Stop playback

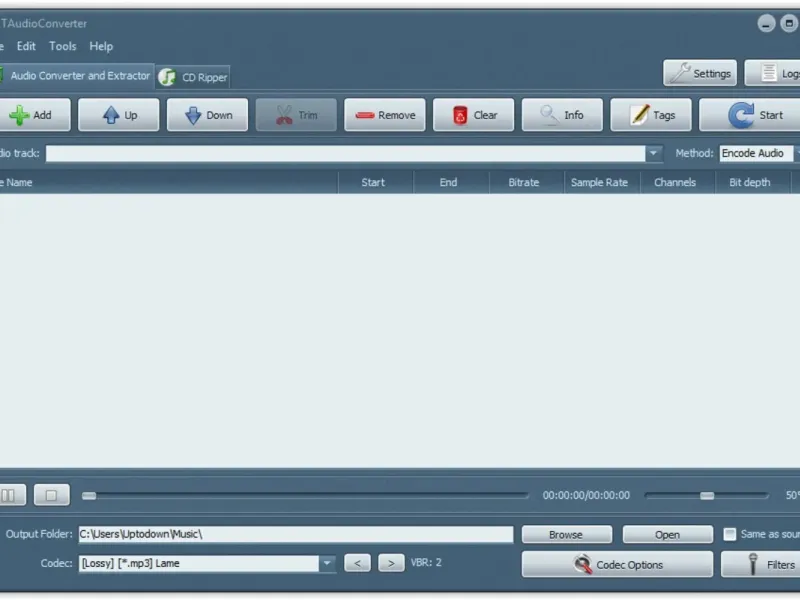(52, 495)
